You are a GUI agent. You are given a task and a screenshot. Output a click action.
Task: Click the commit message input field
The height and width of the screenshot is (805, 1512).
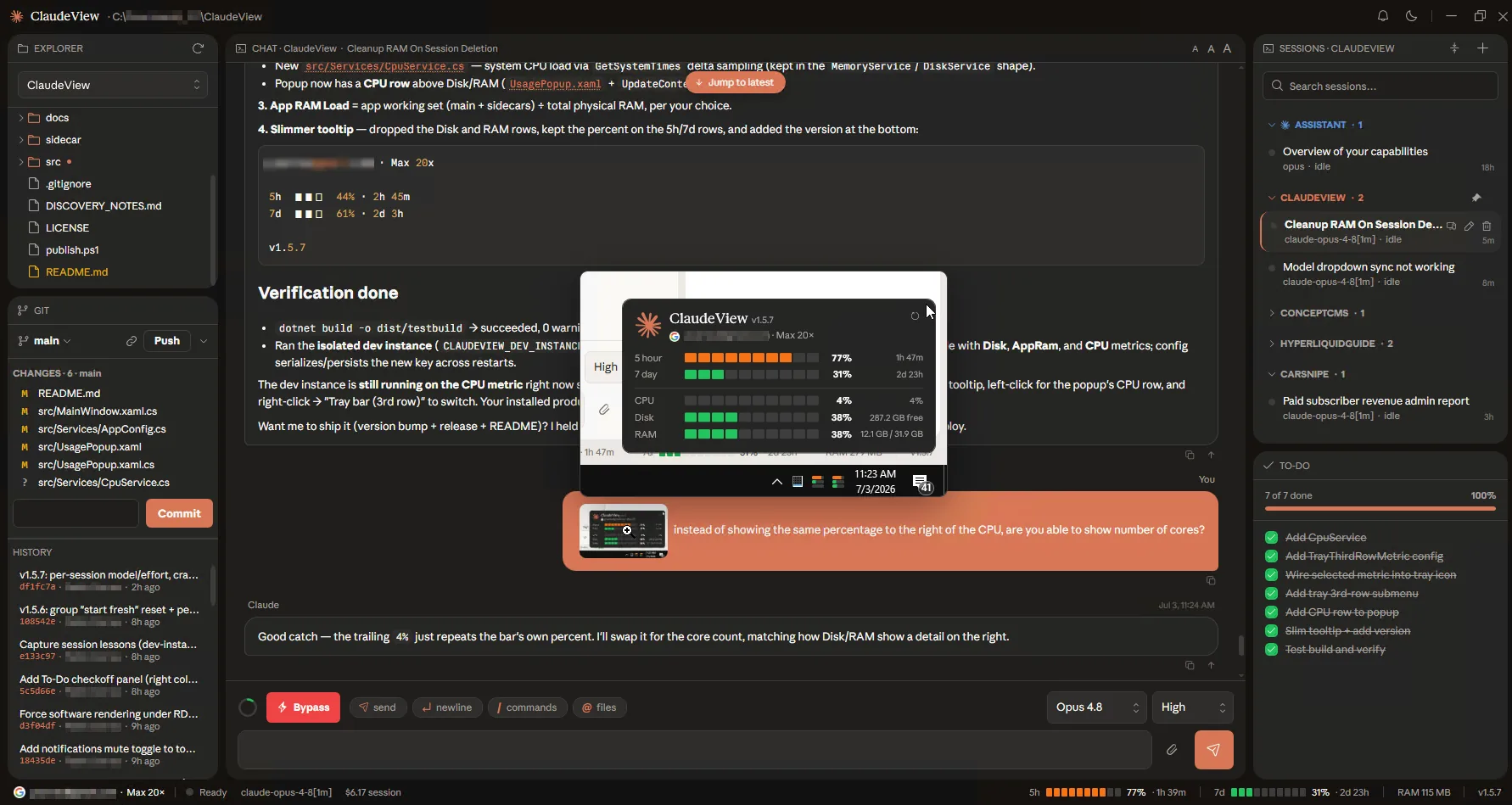click(x=76, y=513)
